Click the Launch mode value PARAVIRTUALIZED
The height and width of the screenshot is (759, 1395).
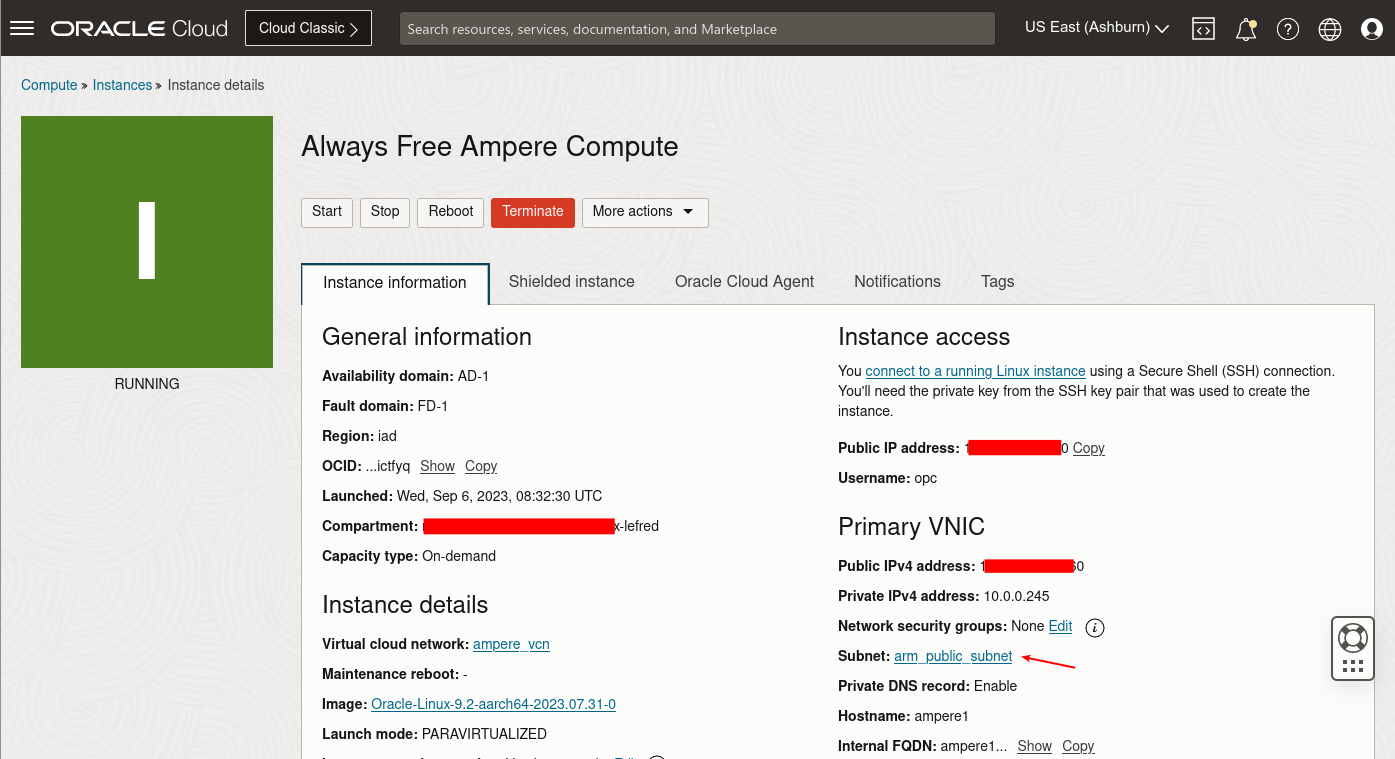point(484,734)
